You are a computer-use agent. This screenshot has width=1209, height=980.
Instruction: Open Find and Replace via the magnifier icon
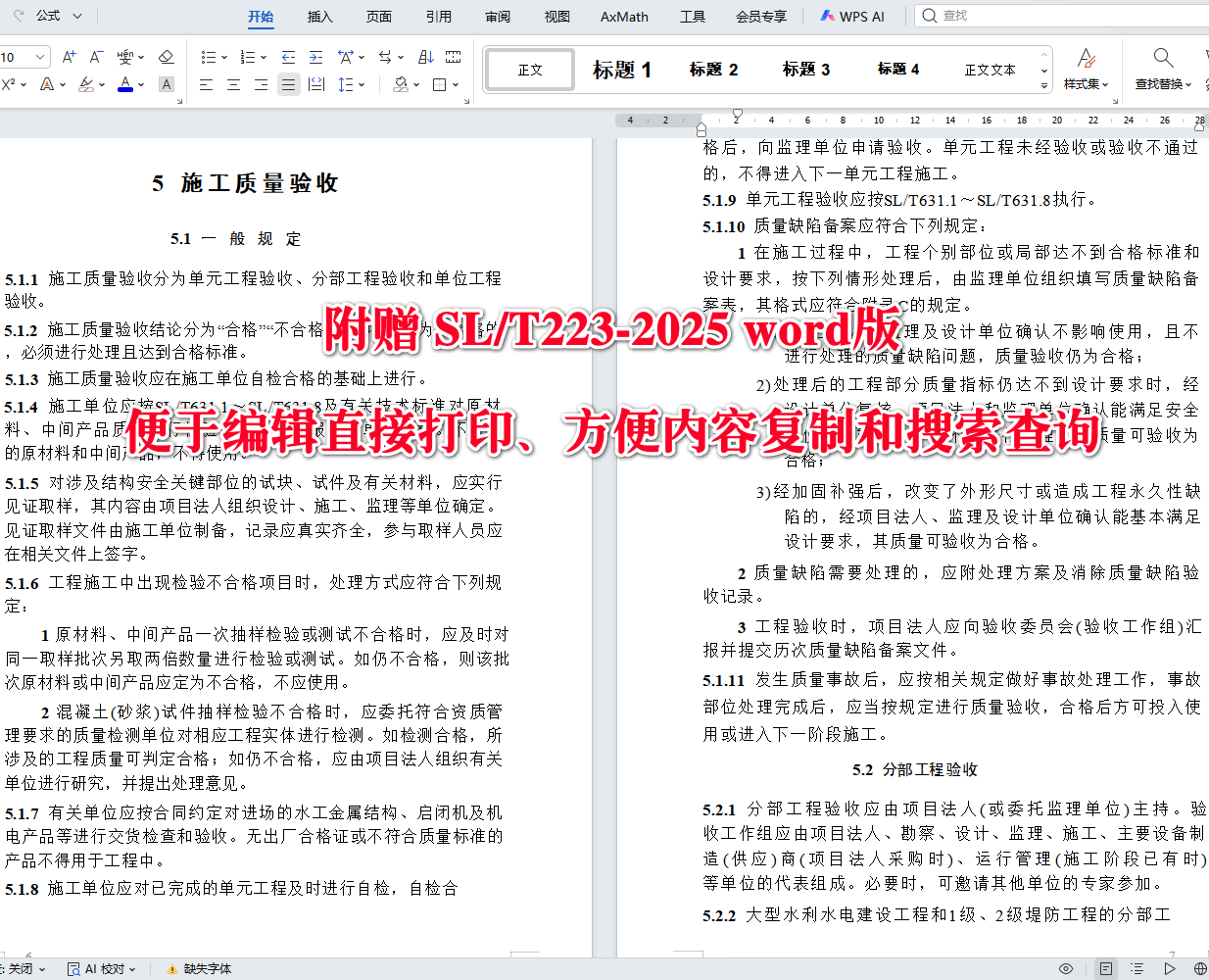click(1162, 57)
